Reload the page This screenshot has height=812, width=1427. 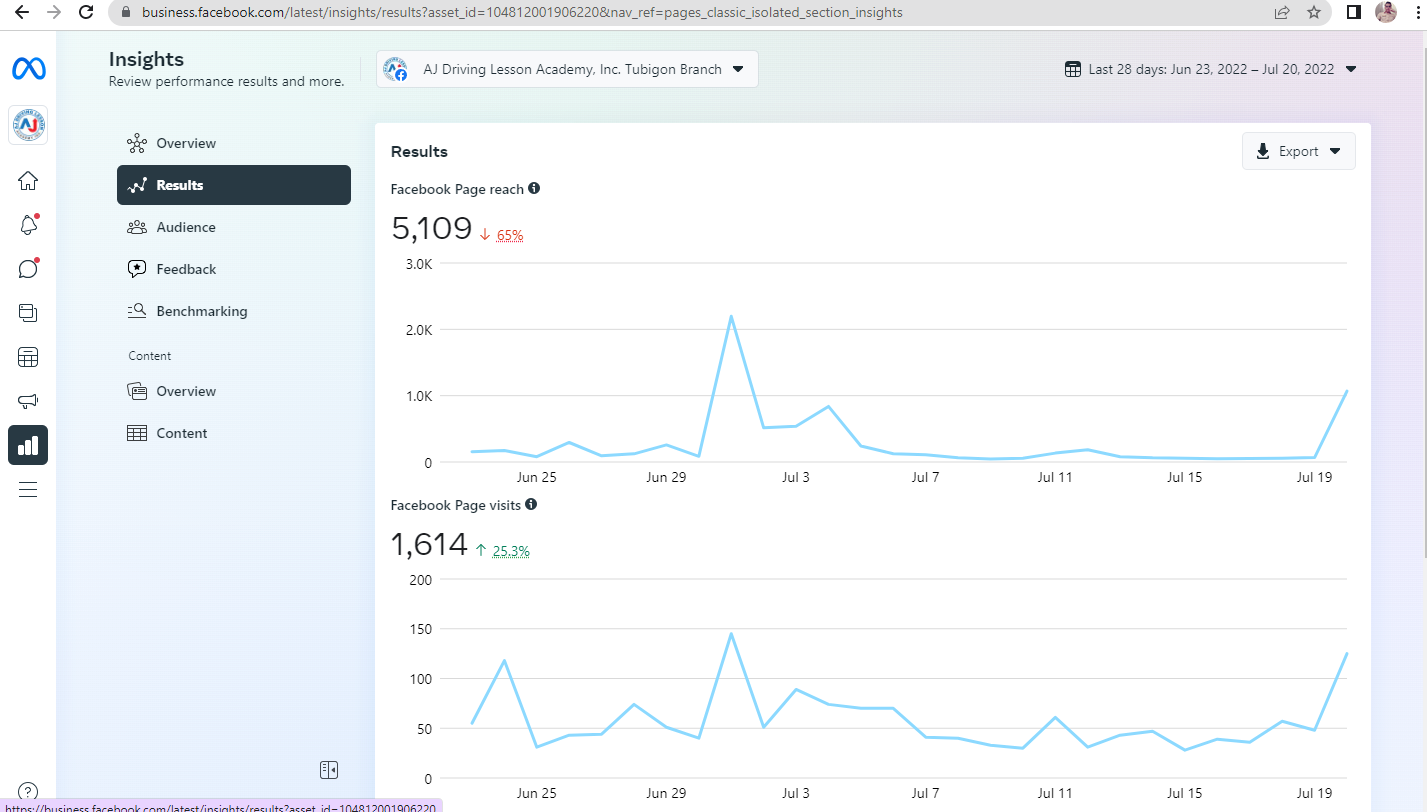pyautogui.click(x=87, y=13)
